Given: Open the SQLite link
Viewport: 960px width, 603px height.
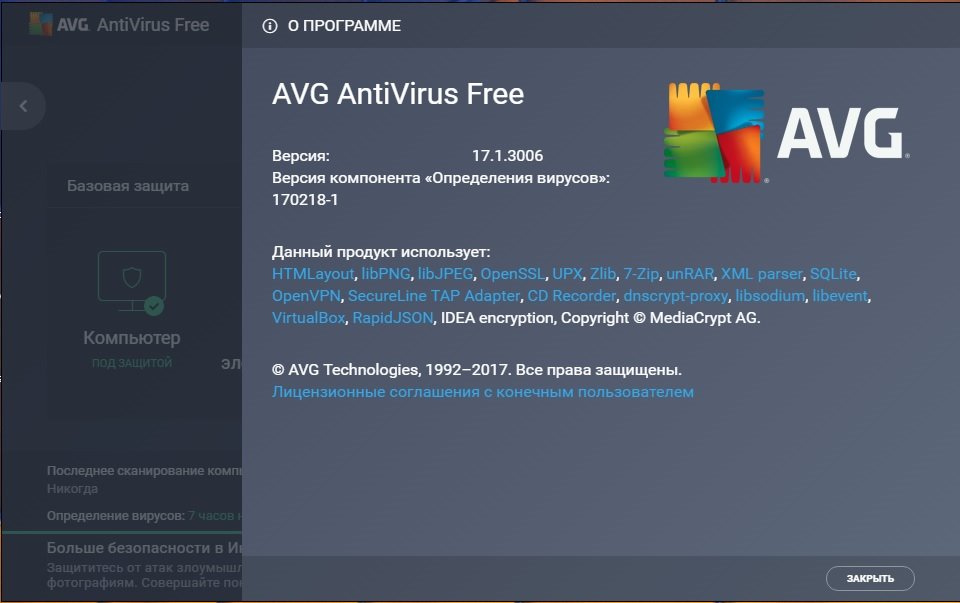Looking at the screenshot, I should point(833,274).
